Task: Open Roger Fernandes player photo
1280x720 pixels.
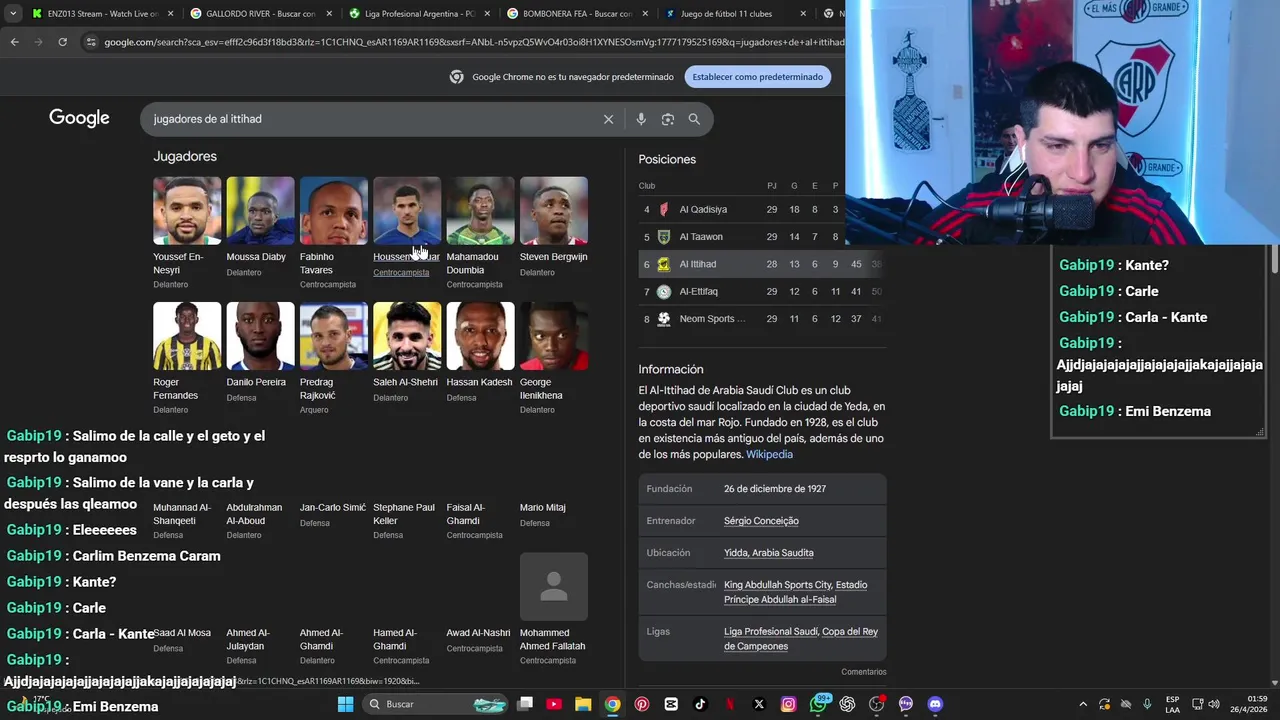Action: pos(187,336)
